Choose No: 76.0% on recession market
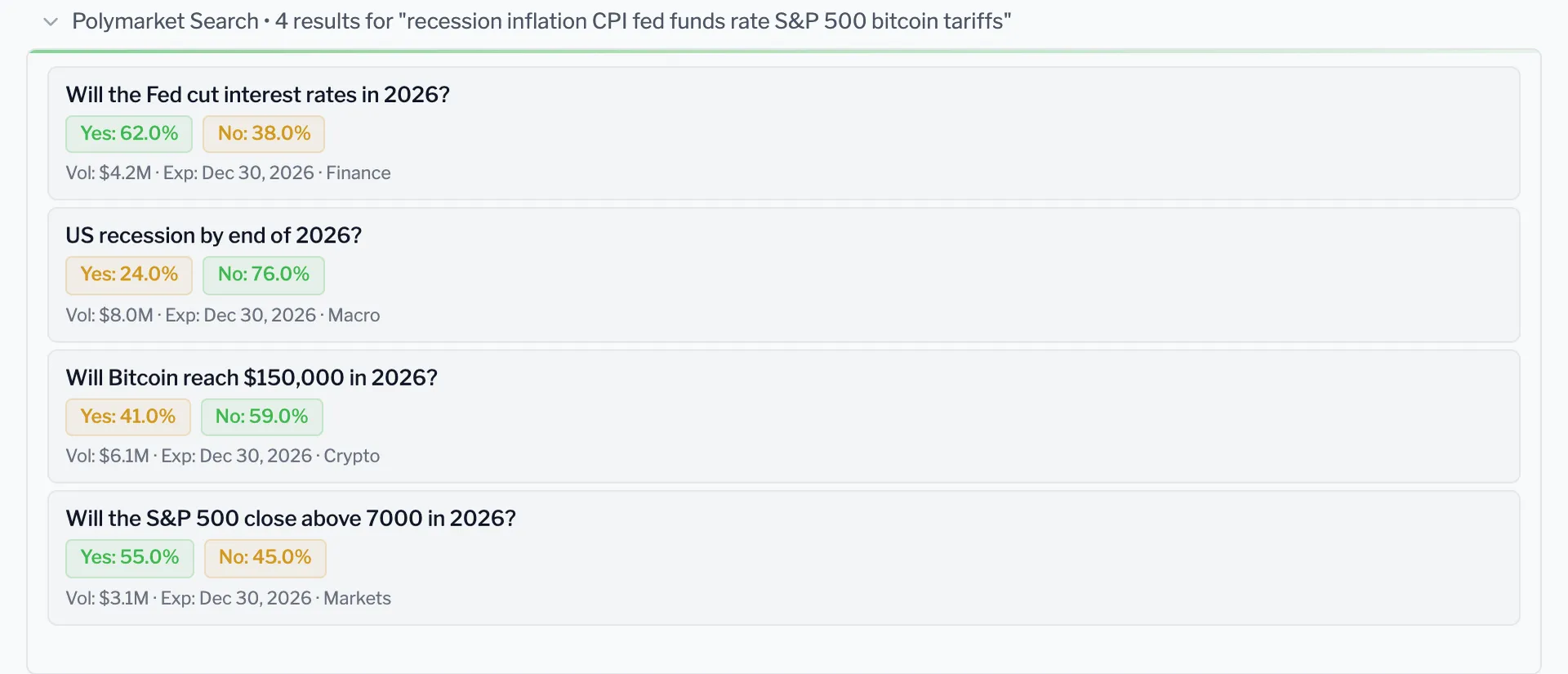The image size is (1568, 674). point(264,275)
